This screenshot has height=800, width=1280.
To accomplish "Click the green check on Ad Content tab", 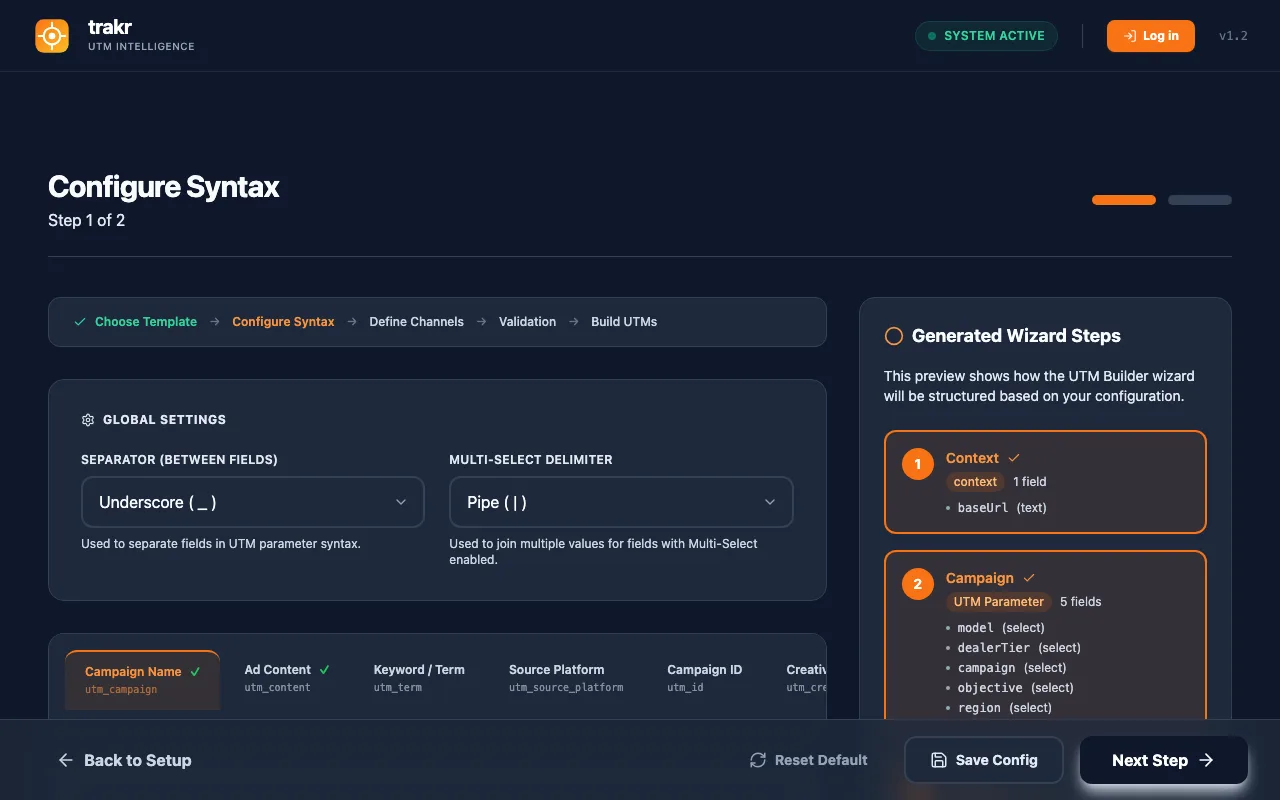I will pos(324,670).
